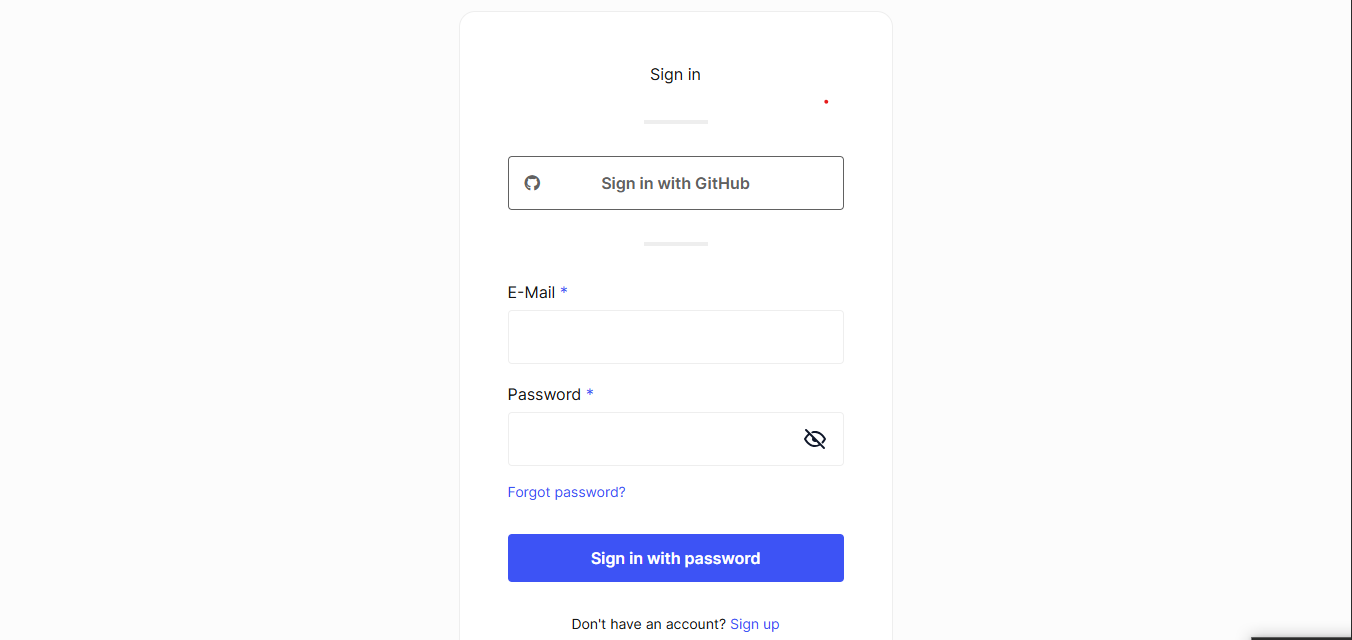Click the red asterisk beside Password
The height and width of the screenshot is (640, 1352).
[589, 394]
